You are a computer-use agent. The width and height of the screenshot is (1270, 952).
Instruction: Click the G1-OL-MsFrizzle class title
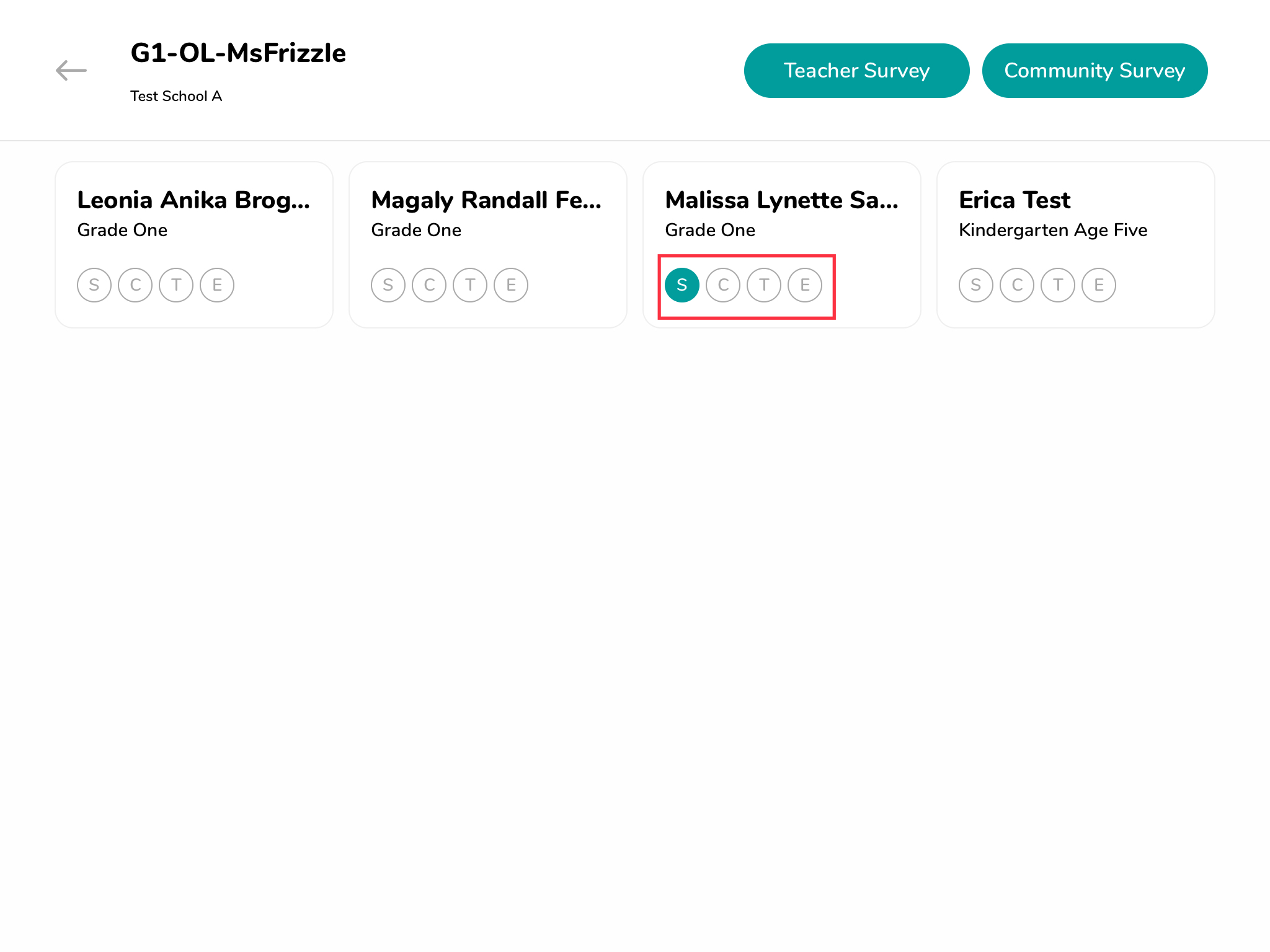tap(238, 53)
